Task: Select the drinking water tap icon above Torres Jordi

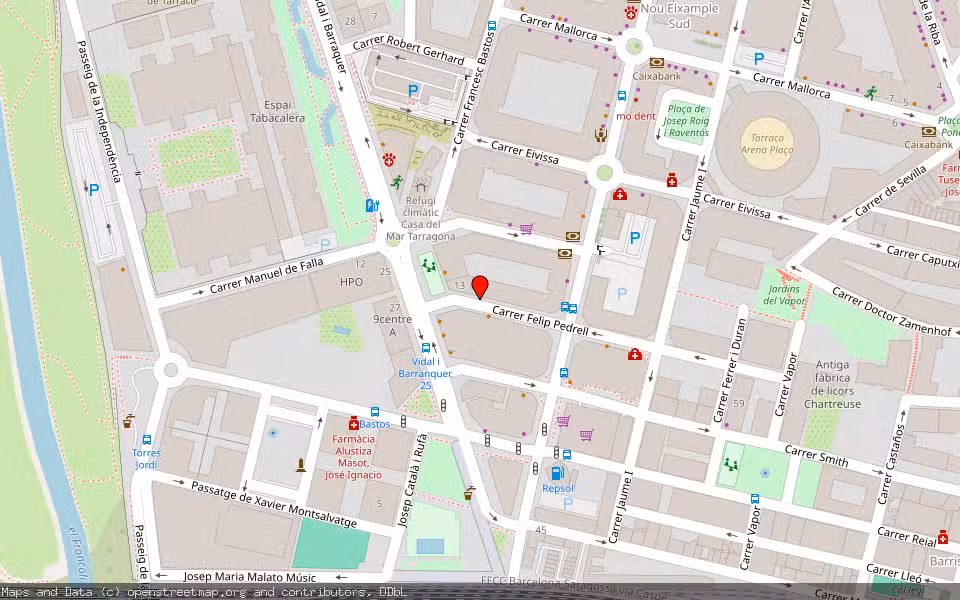Action: point(128,422)
